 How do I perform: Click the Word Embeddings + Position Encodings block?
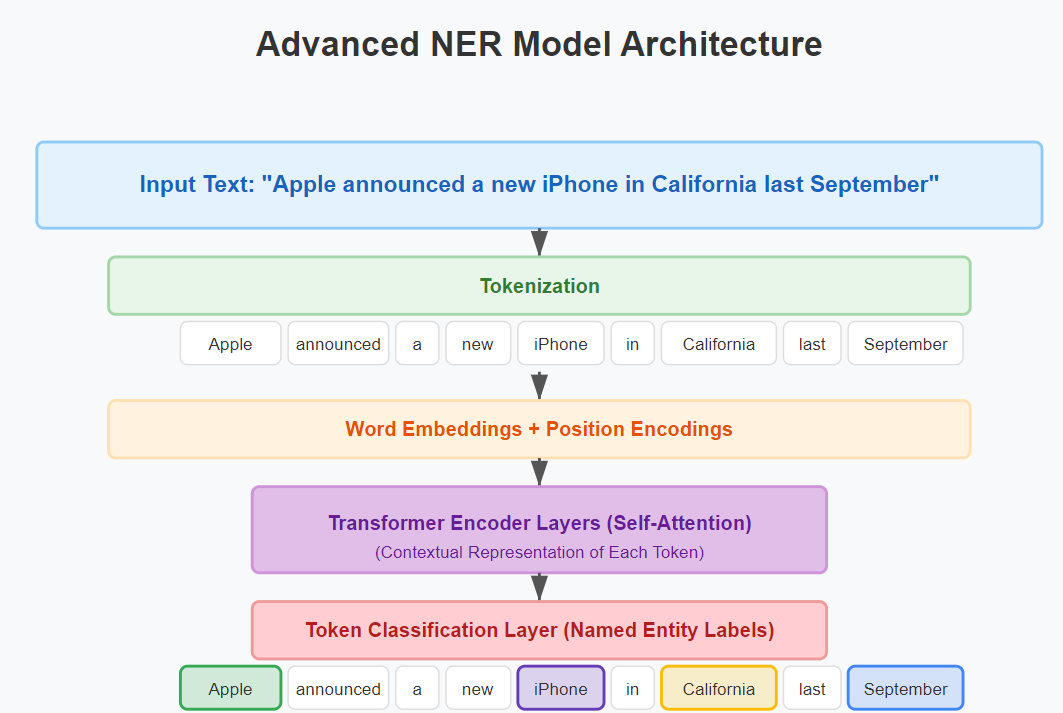click(x=539, y=429)
